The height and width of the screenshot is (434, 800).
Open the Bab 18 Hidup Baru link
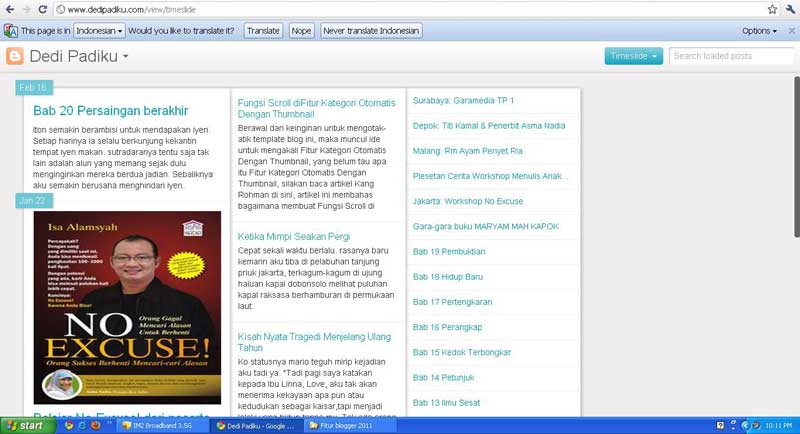(x=447, y=276)
